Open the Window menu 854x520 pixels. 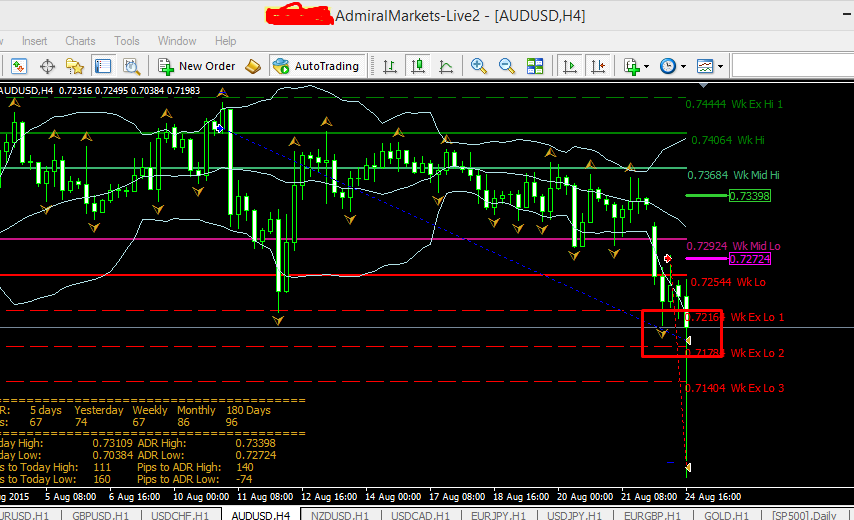point(177,41)
